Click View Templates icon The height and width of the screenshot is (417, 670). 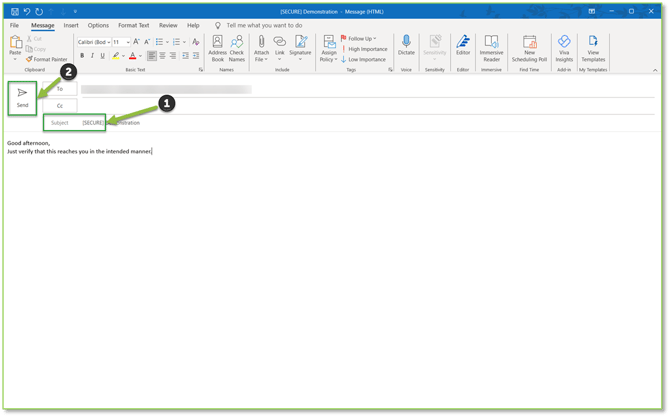tap(593, 48)
